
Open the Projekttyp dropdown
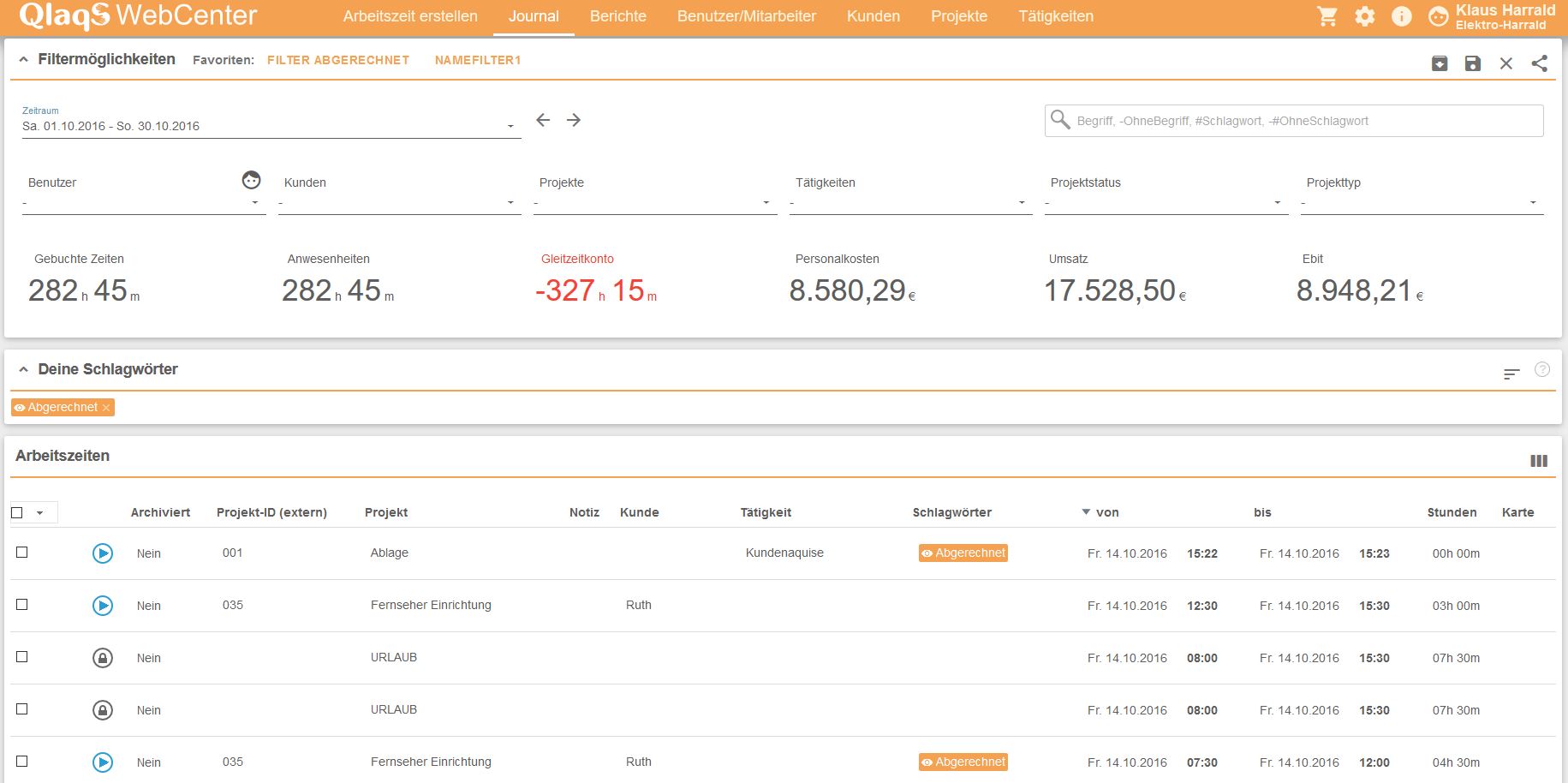1422,203
